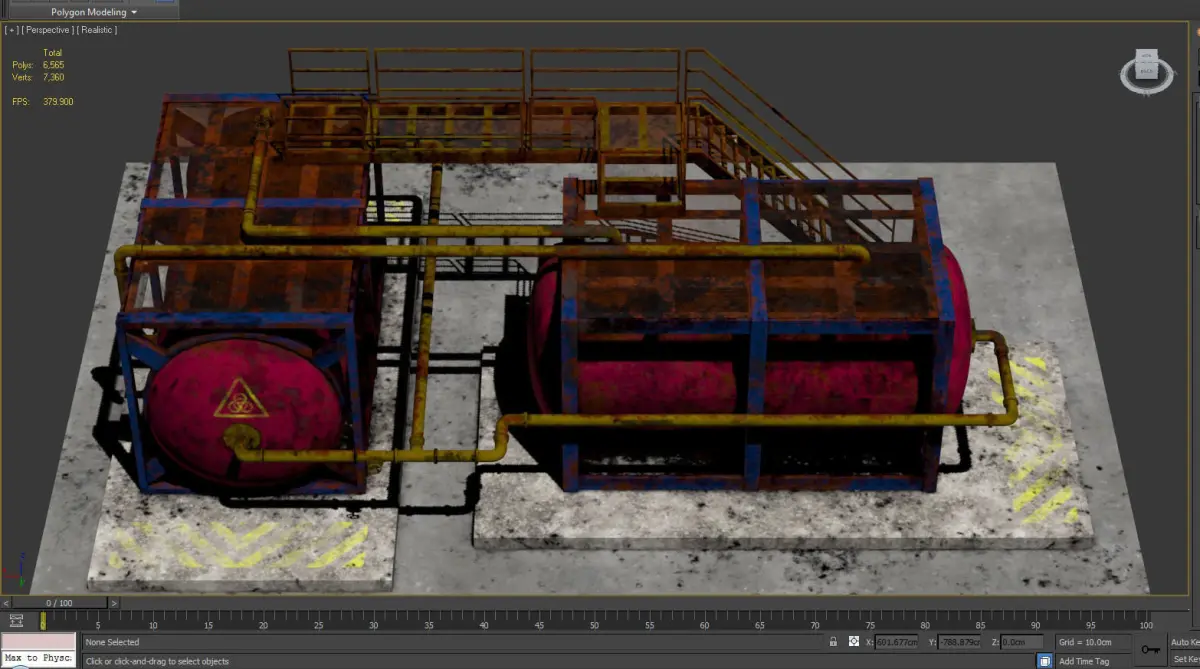This screenshot has height=669, width=1200.
Task: Click the ViewCube navigation widget
Action: click(x=1147, y=72)
